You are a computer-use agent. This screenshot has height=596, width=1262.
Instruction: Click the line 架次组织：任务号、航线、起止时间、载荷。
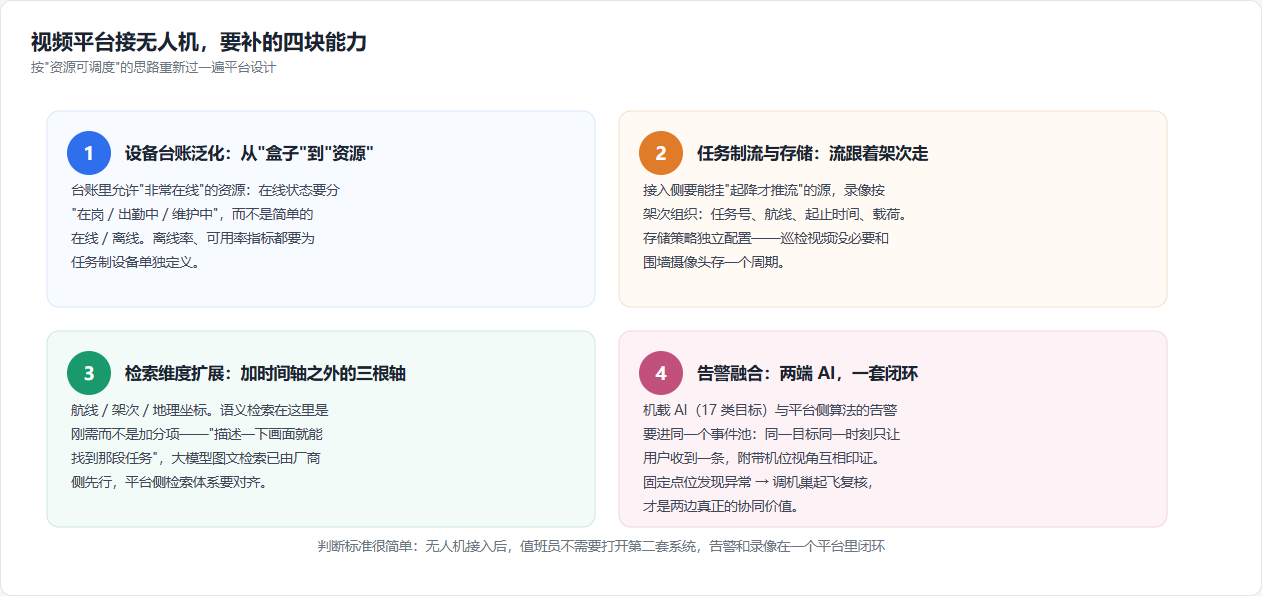775,214
